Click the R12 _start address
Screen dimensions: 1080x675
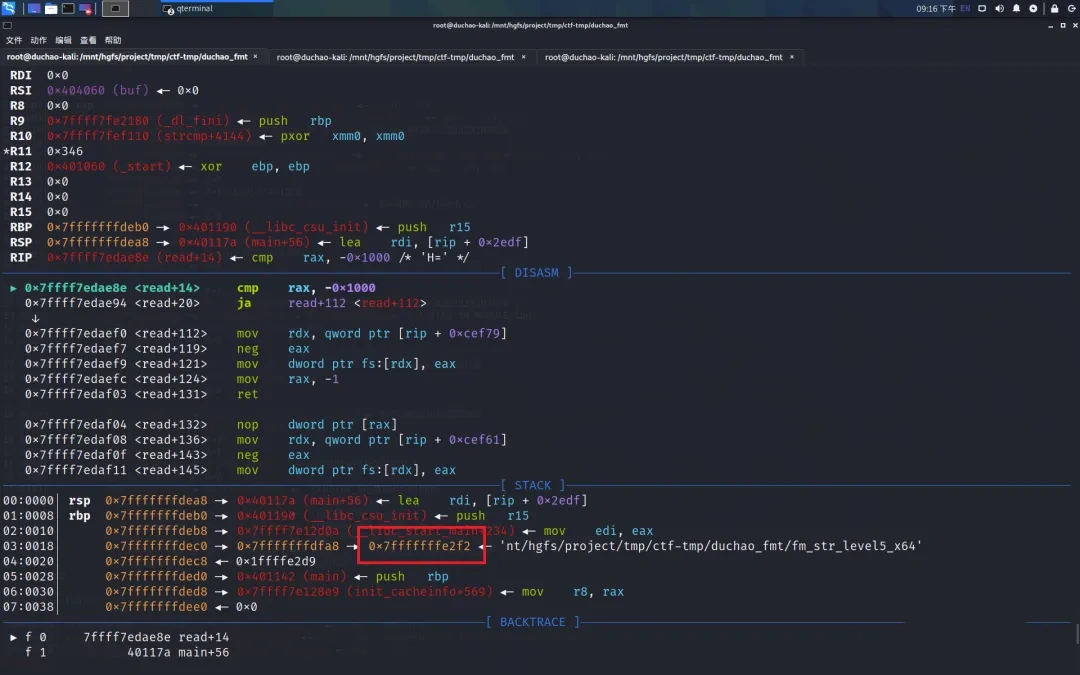(x=109, y=166)
